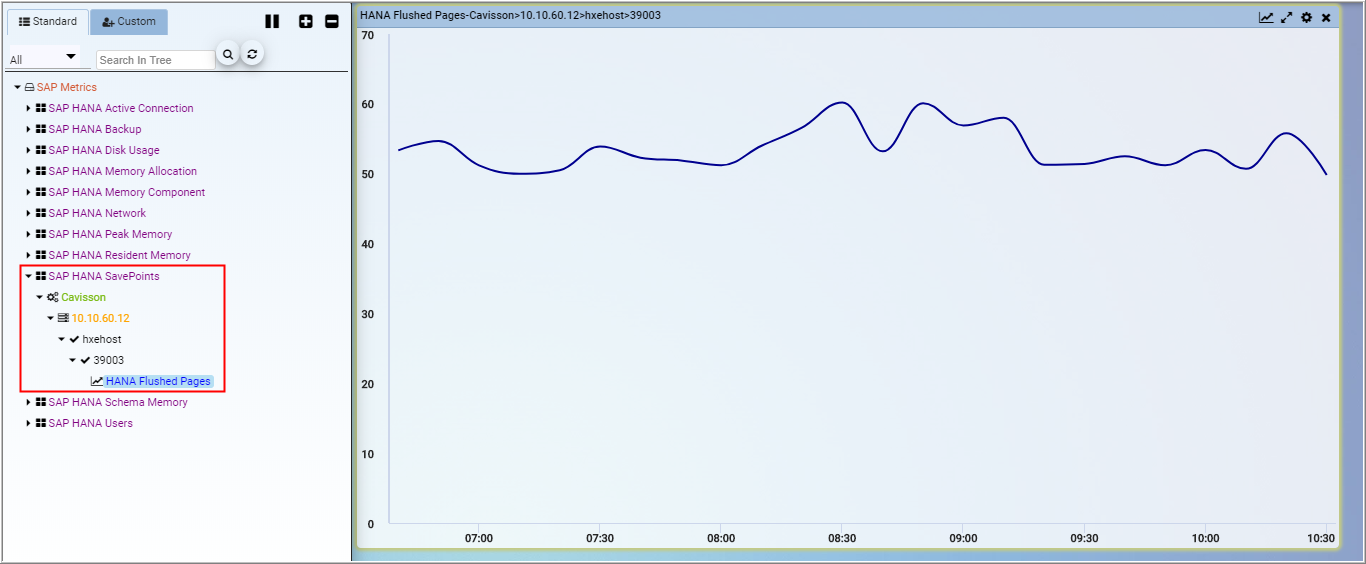Screen dimensions: 1366x564
Task: Select SAP HANA Resident Memory label
Action: pos(119,255)
